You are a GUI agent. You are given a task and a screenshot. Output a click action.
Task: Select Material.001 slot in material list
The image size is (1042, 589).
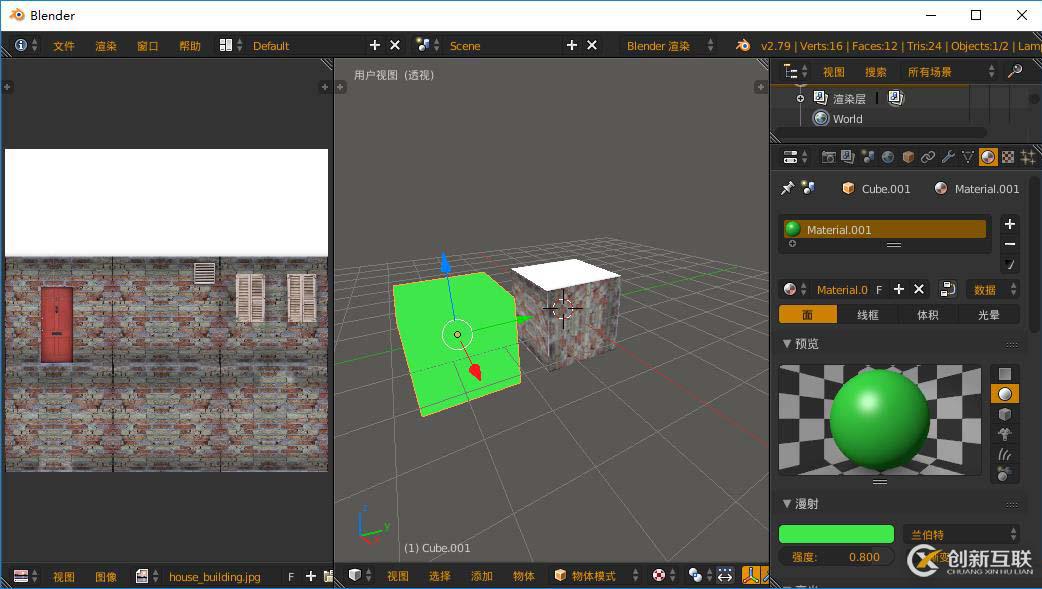pyautogui.click(x=885, y=229)
